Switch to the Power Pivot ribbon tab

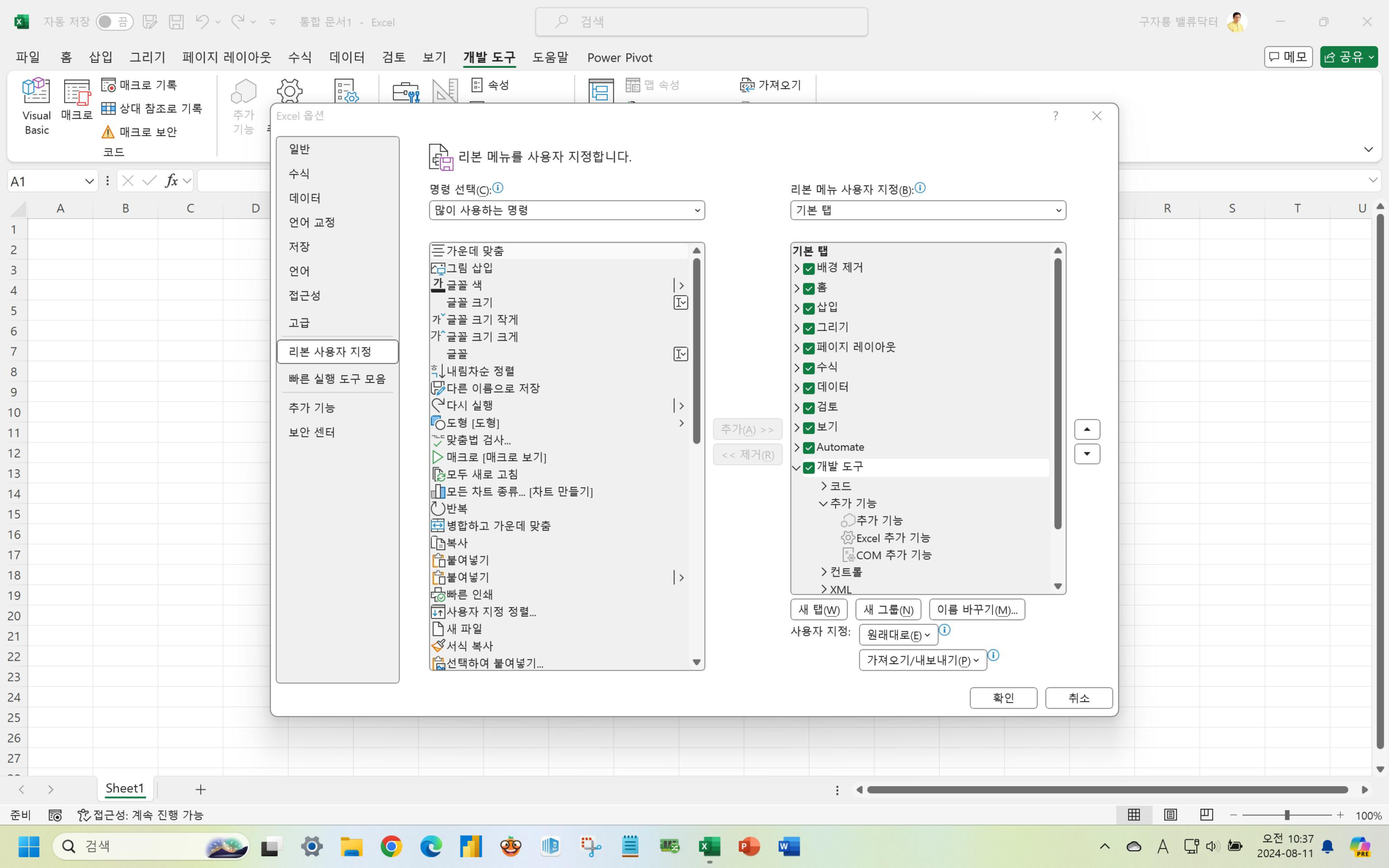point(619,58)
